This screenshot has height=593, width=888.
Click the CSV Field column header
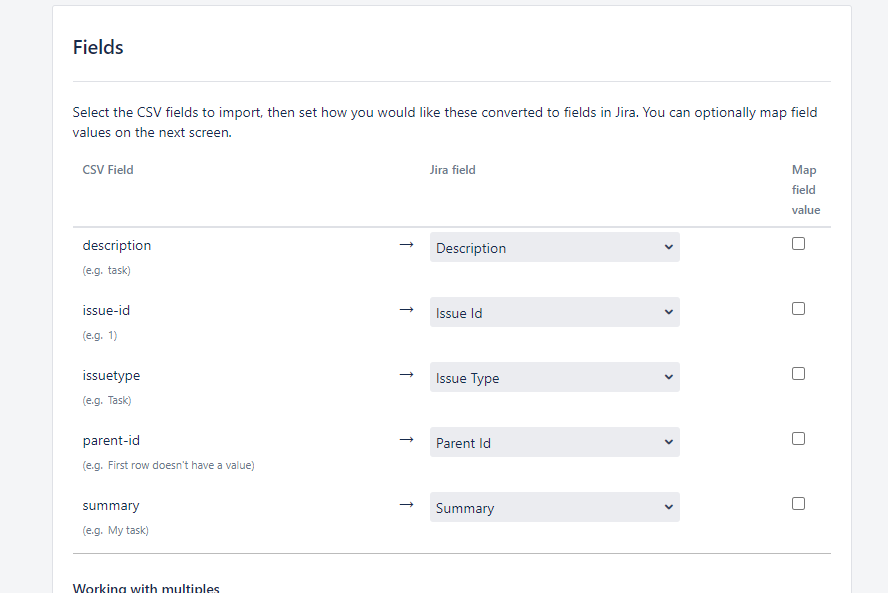[x=108, y=170]
